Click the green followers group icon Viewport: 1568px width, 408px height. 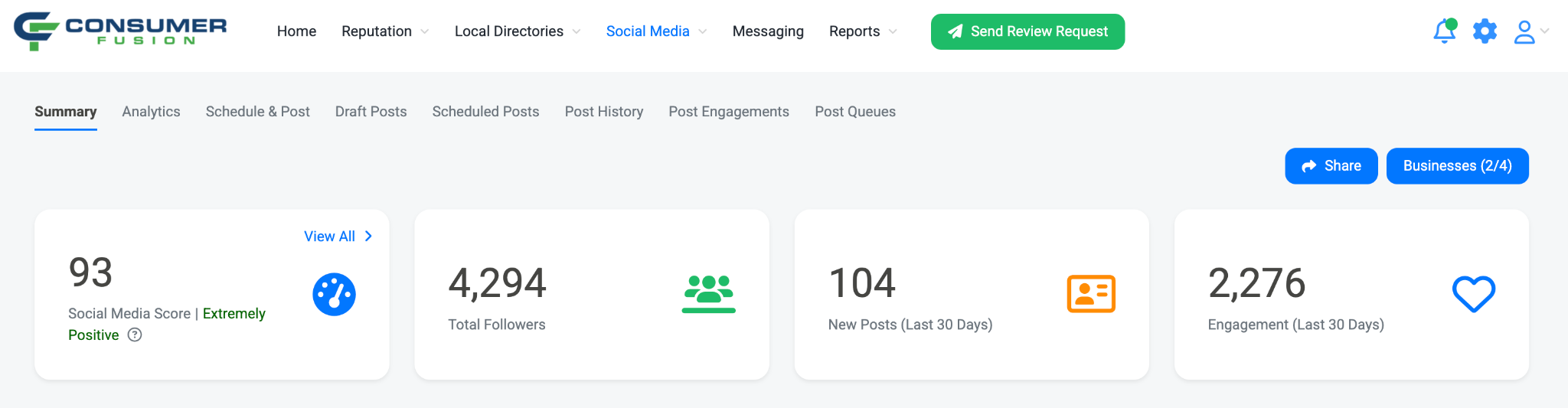pos(709,294)
